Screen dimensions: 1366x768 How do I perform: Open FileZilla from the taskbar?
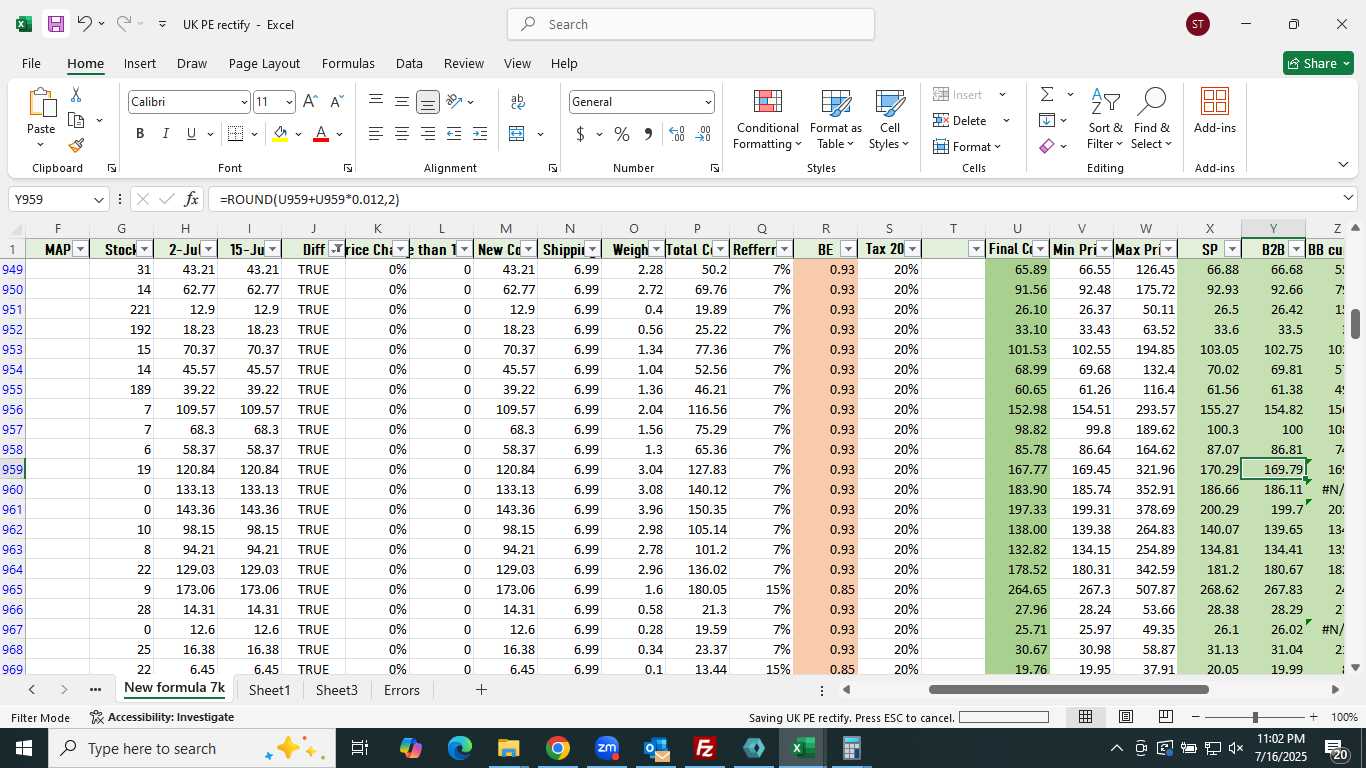tap(705, 748)
